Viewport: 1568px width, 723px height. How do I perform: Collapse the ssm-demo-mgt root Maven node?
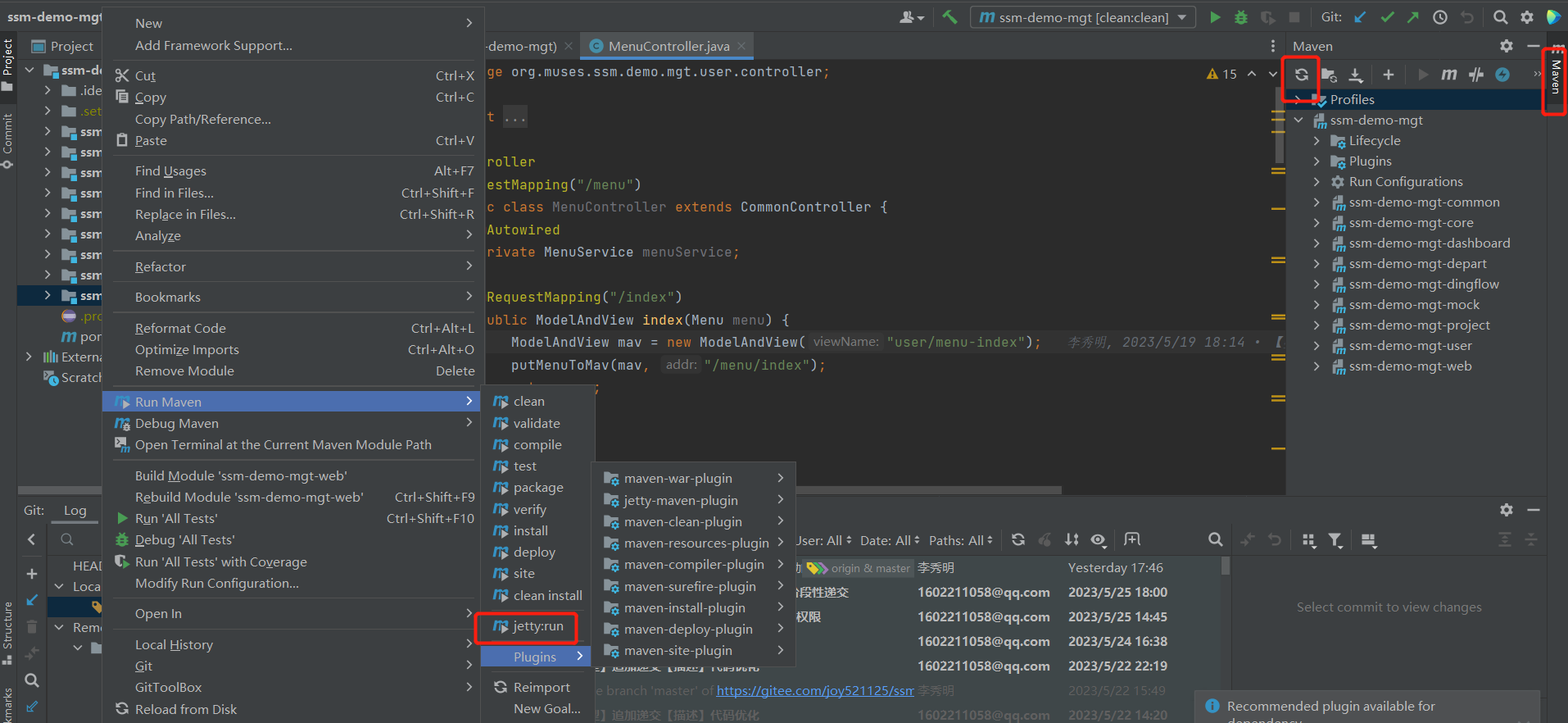pyautogui.click(x=1298, y=120)
